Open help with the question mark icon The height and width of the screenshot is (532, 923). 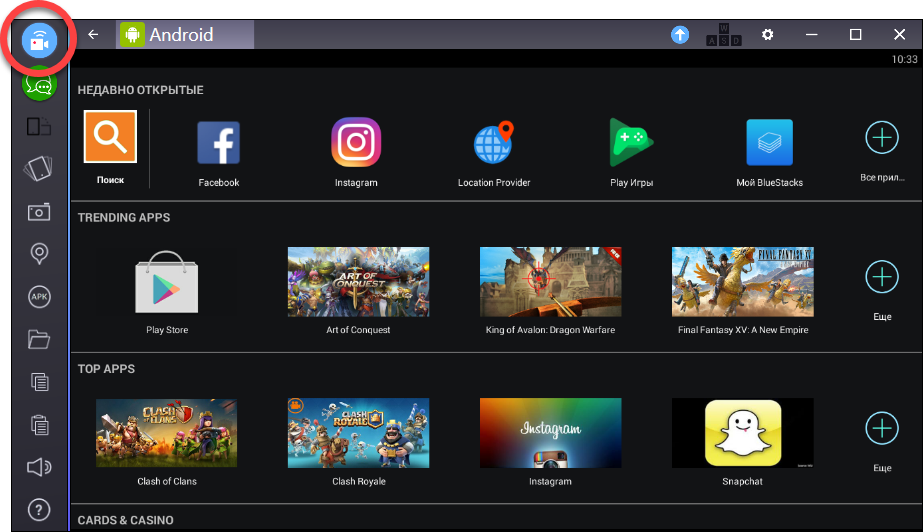pyautogui.click(x=39, y=510)
